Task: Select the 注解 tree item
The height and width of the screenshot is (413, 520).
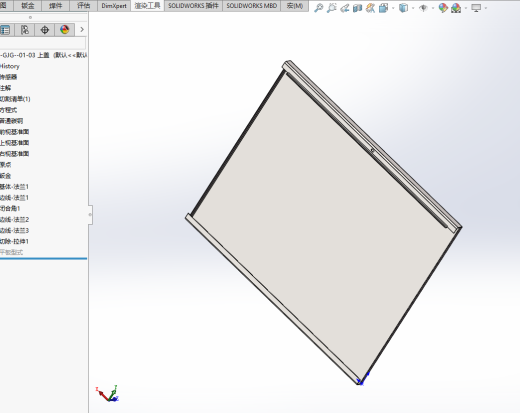Action: coord(6,88)
